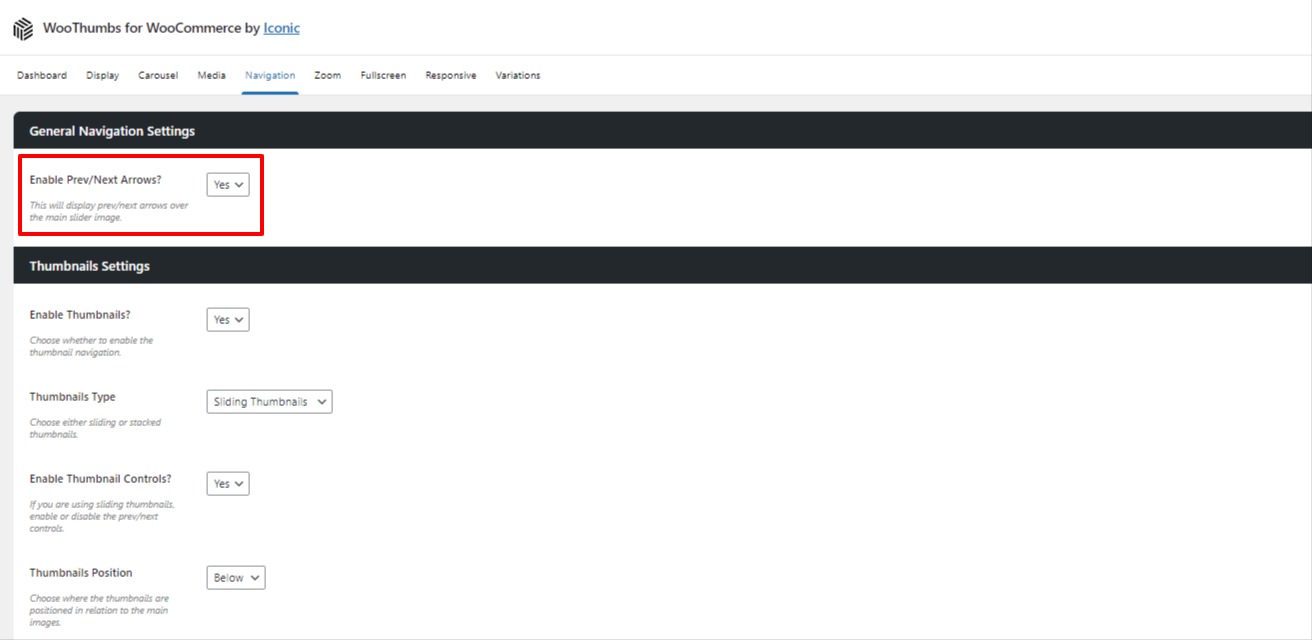
Task: Click the WooThumbs cube logo icon
Action: pyautogui.click(x=22, y=27)
